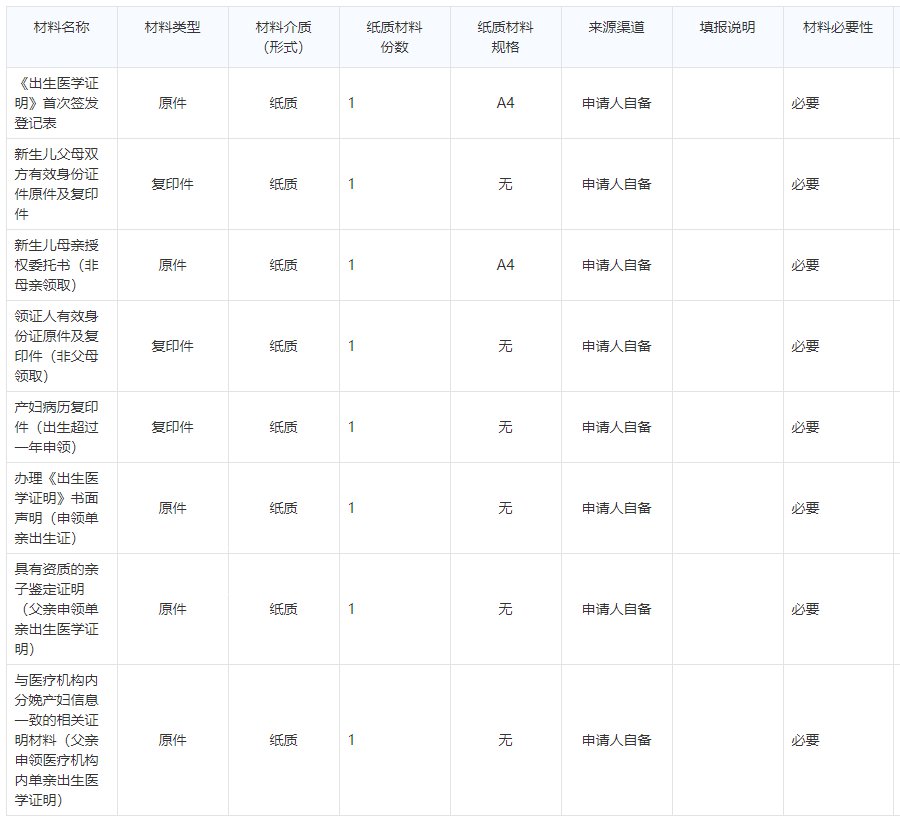This screenshot has width=900, height=823.
Task: Click the 纸质材料规格 column header
Action: click(x=505, y=37)
